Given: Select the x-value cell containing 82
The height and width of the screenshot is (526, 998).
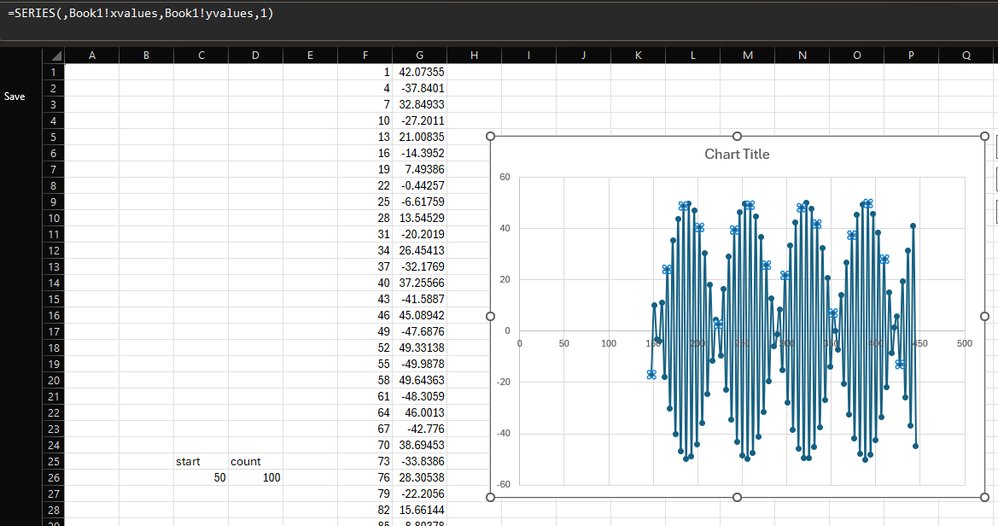Looking at the screenshot, I should click(365, 510).
